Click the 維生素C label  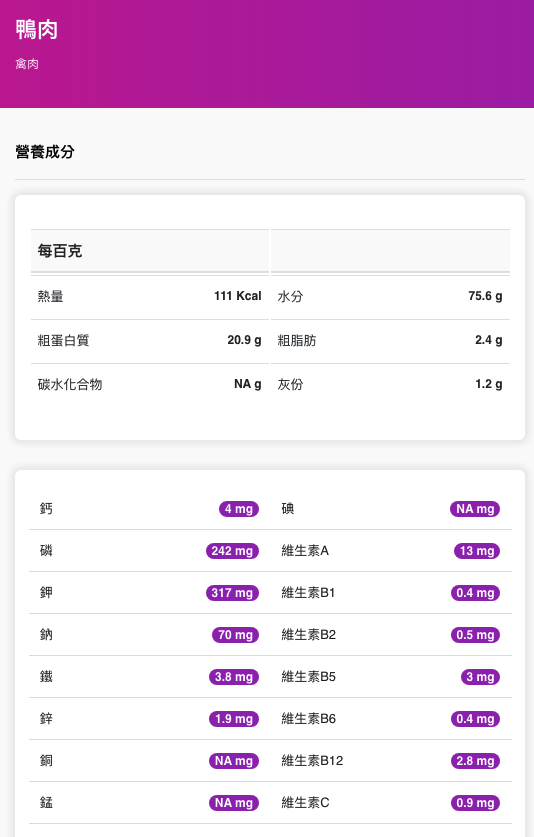(305, 803)
